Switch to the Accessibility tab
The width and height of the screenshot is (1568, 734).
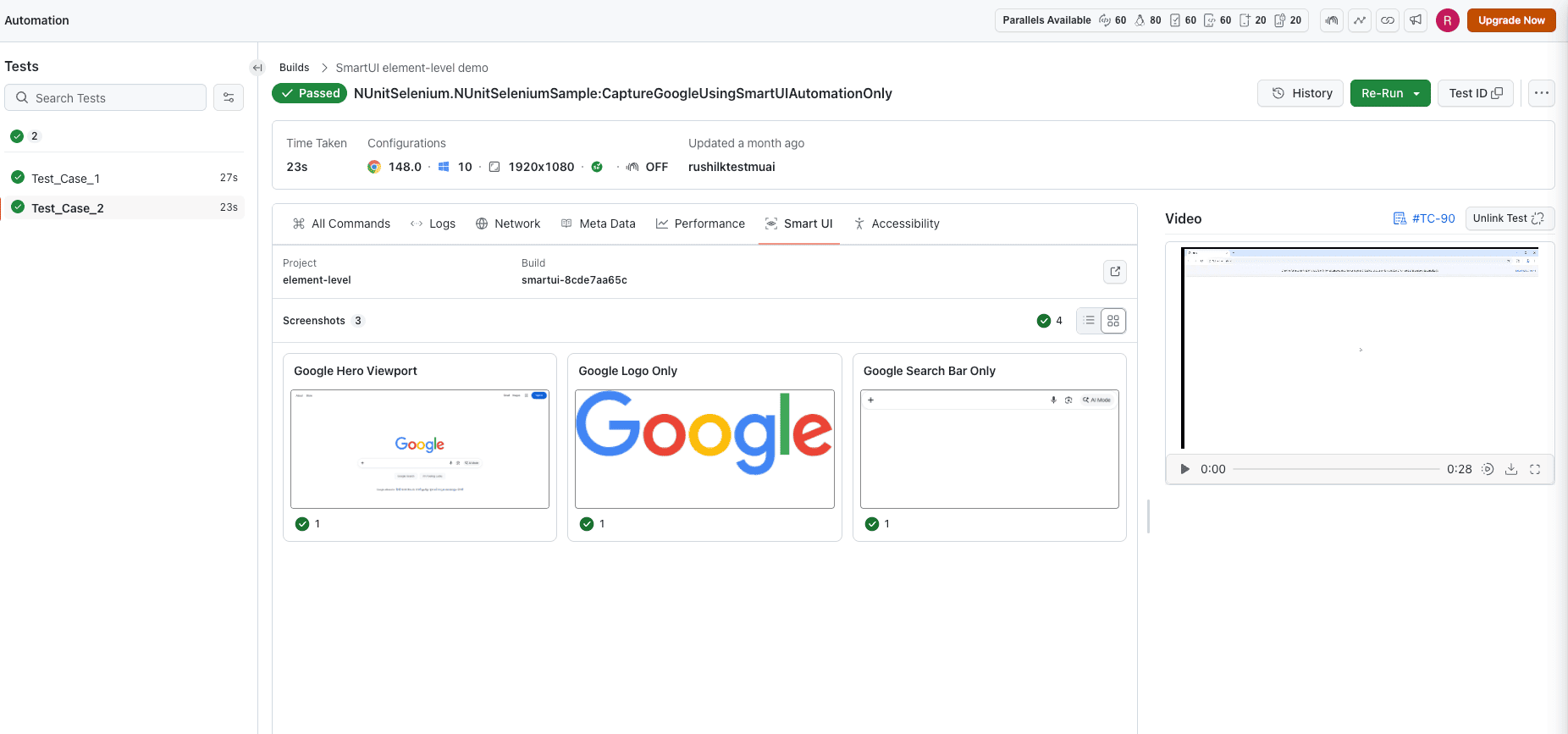pyautogui.click(x=897, y=224)
